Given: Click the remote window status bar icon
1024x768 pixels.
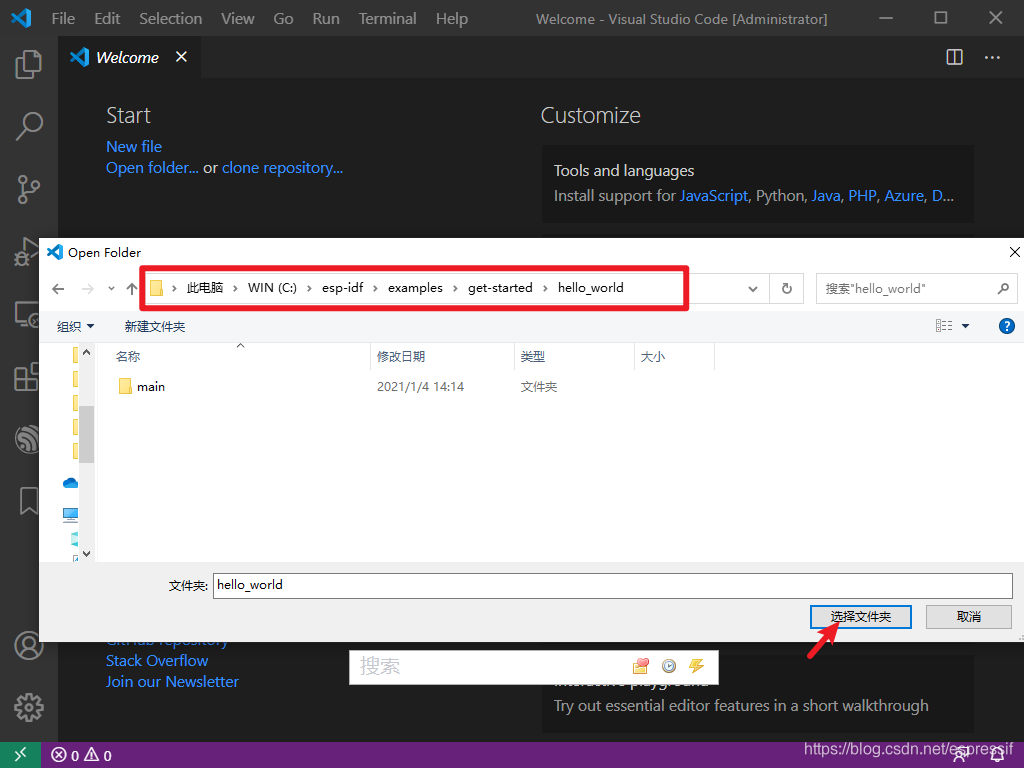Looking at the screenshot, I should [x=20, y=755].
